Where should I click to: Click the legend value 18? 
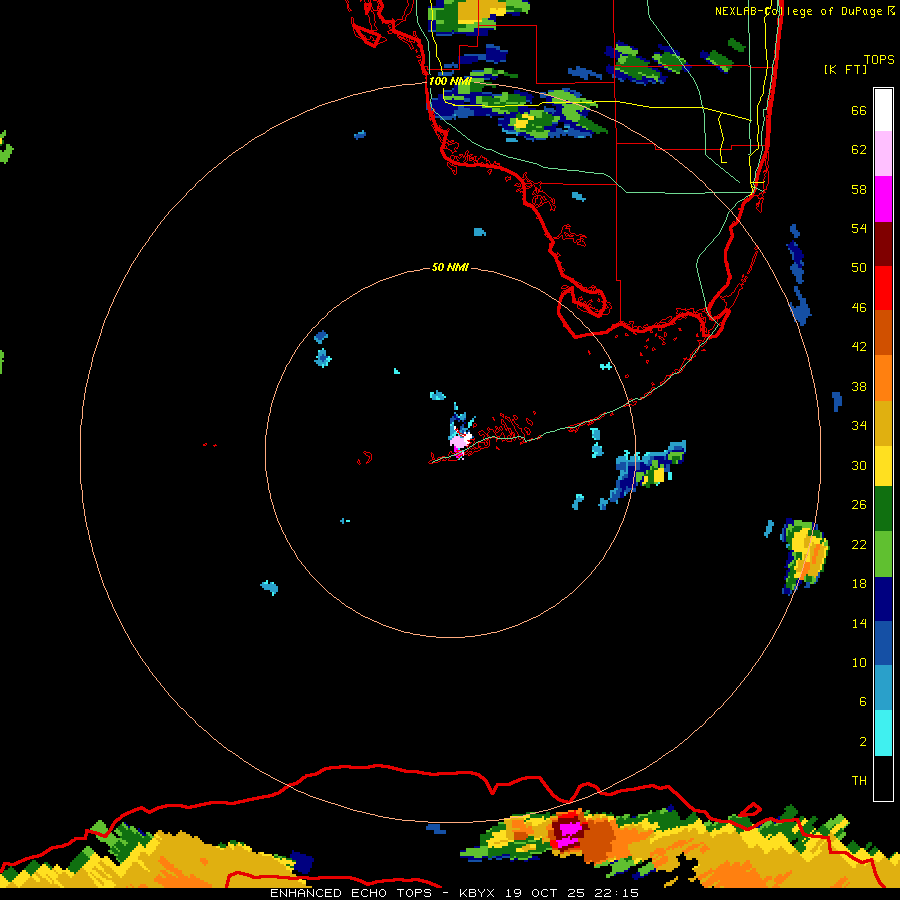859,583
